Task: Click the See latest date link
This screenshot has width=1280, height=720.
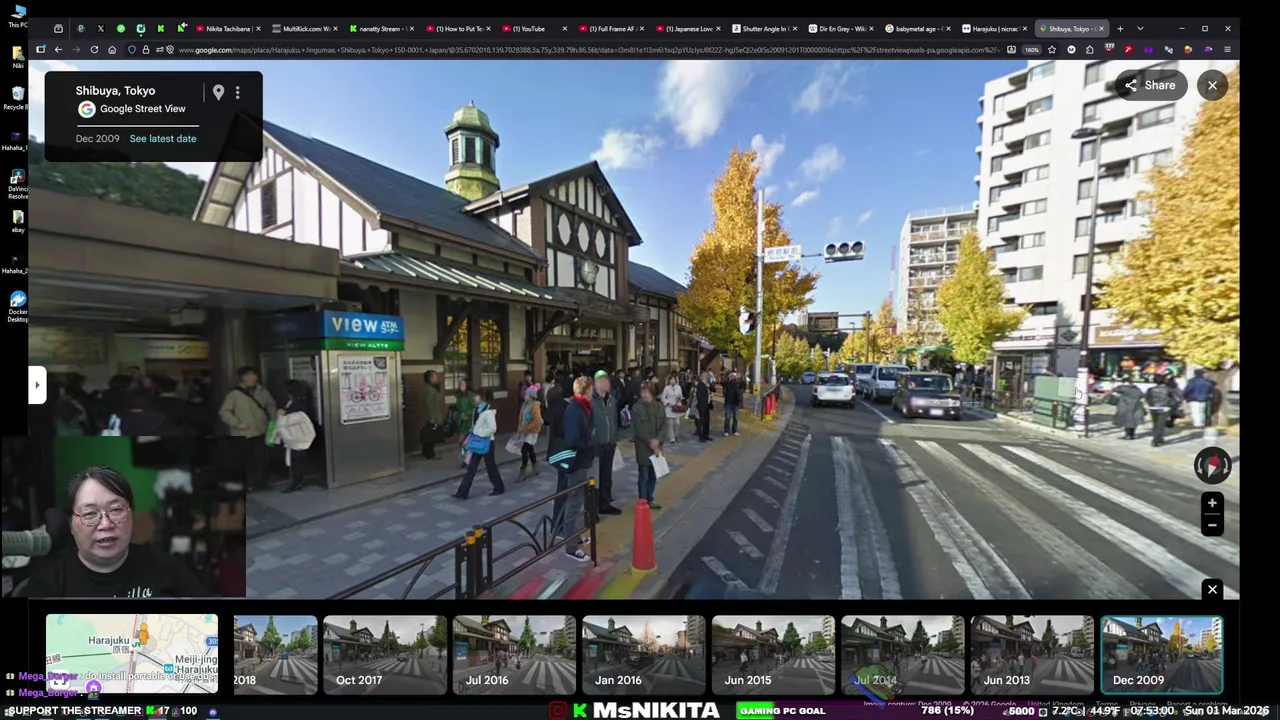Action: click(x=163, y=139)
